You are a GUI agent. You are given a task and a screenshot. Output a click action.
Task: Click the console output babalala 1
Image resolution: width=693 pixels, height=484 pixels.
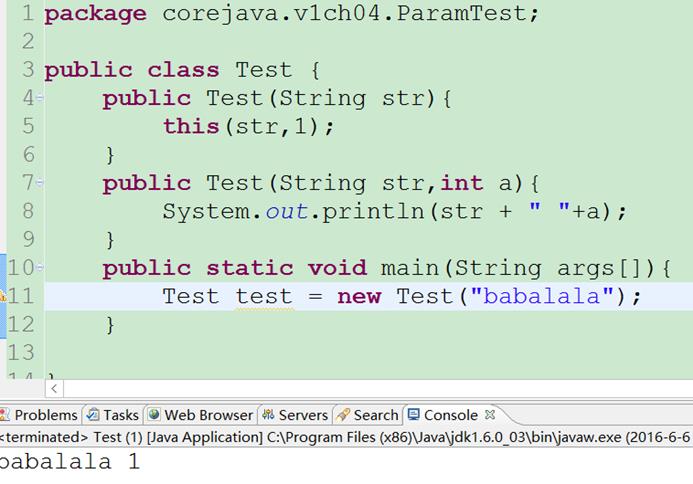(x=69, y=462)
